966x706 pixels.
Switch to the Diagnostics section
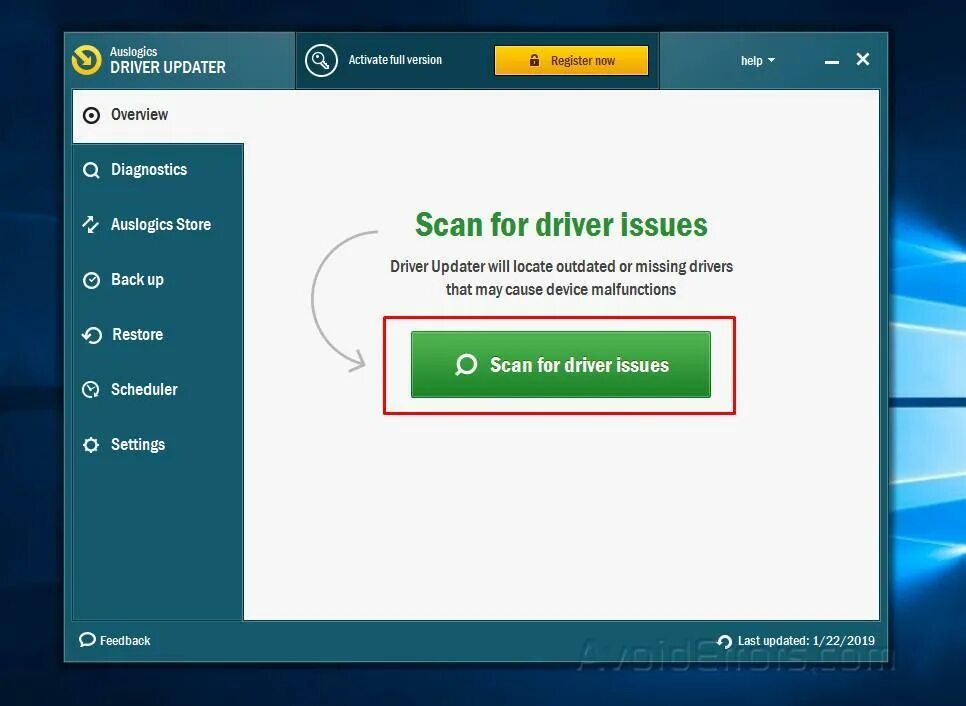(158, 170)
